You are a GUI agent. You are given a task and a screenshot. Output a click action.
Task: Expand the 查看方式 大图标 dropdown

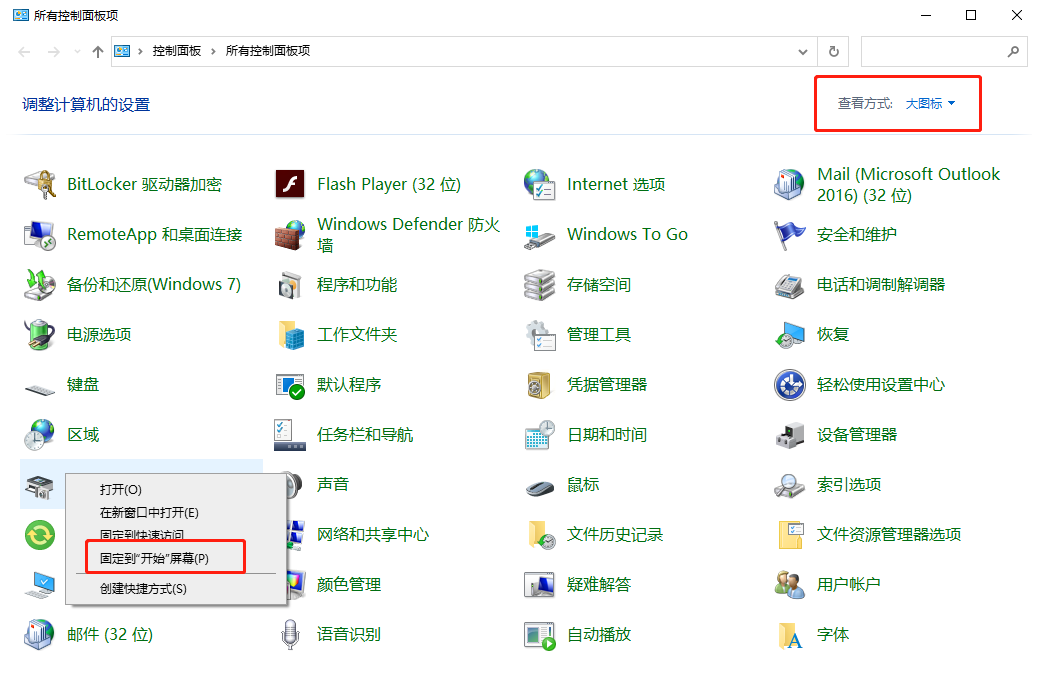(930, 103)
